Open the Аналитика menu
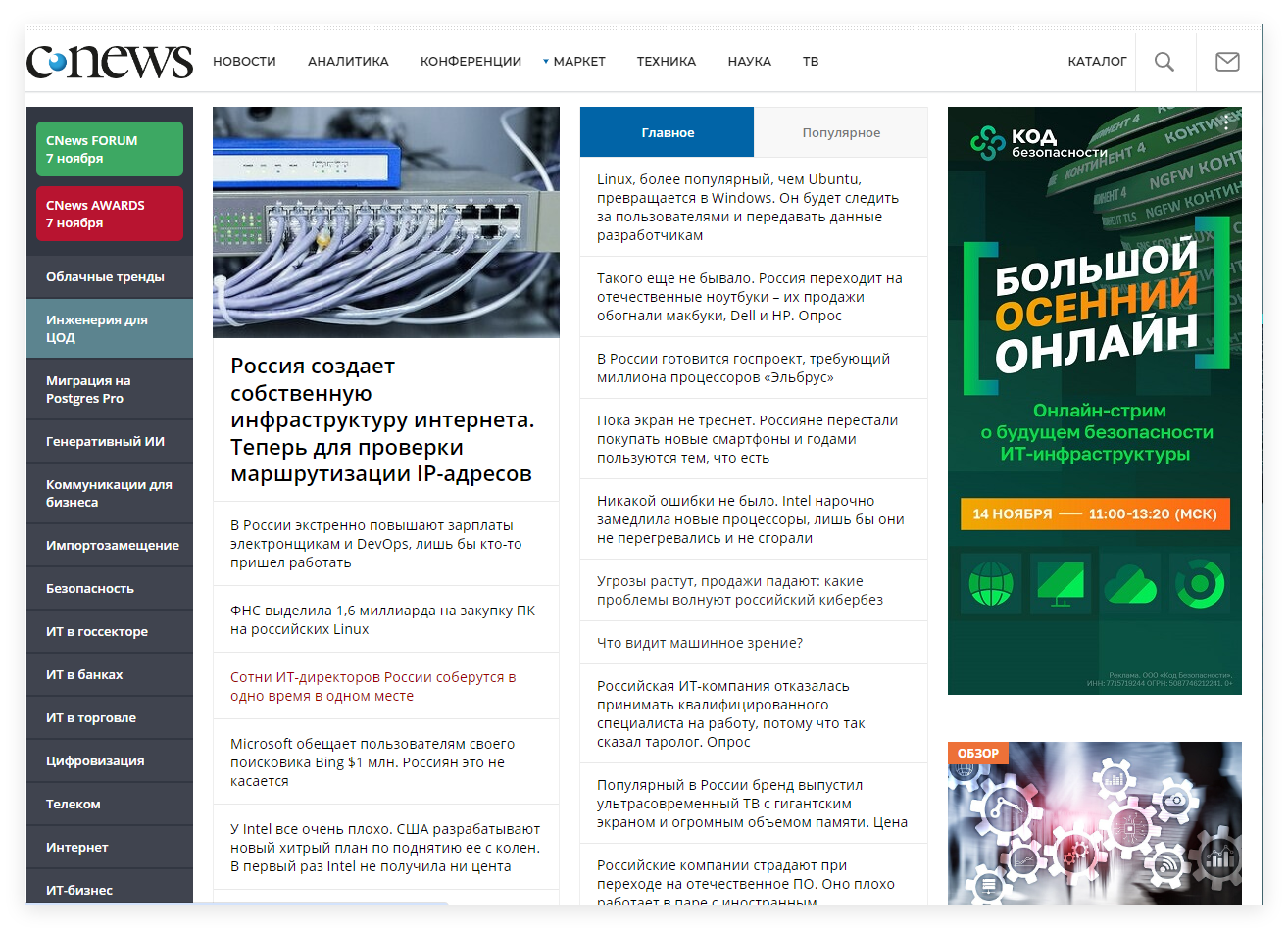 click(x=348, y=61)
